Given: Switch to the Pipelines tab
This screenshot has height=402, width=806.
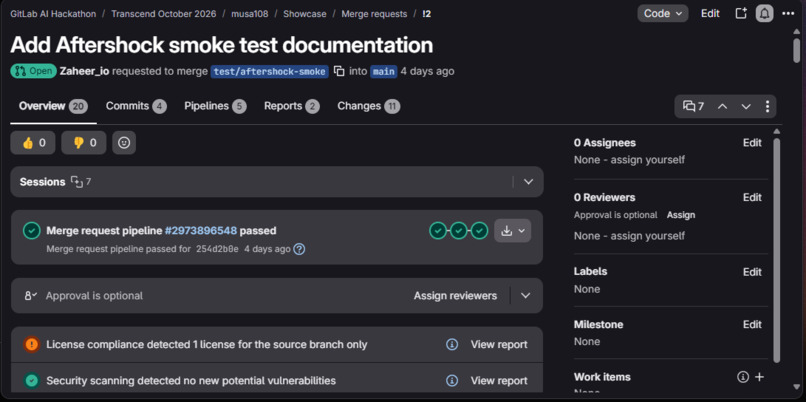Looking at the screenshot, I should point(215,106).
